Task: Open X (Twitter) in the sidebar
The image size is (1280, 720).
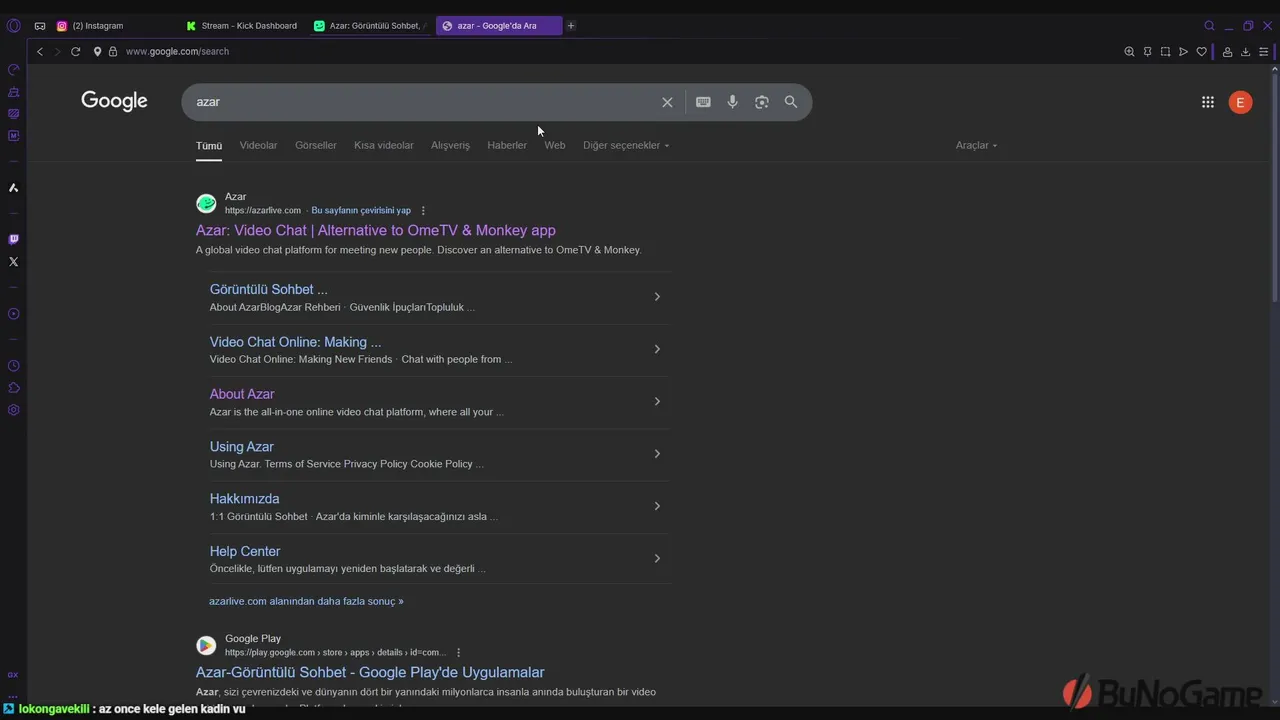Action: (13, 261)
